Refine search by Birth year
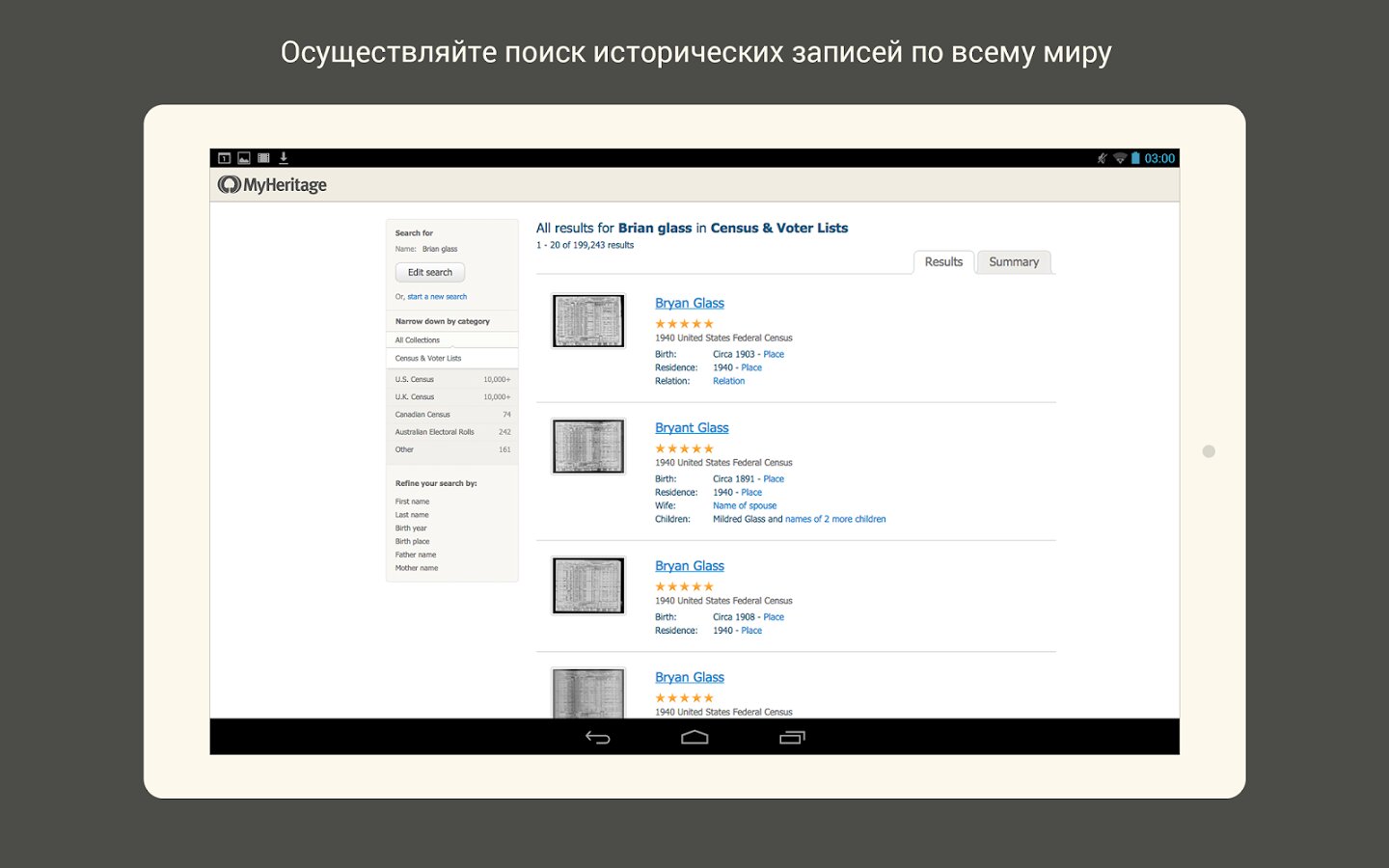 (x=411, y=529)
